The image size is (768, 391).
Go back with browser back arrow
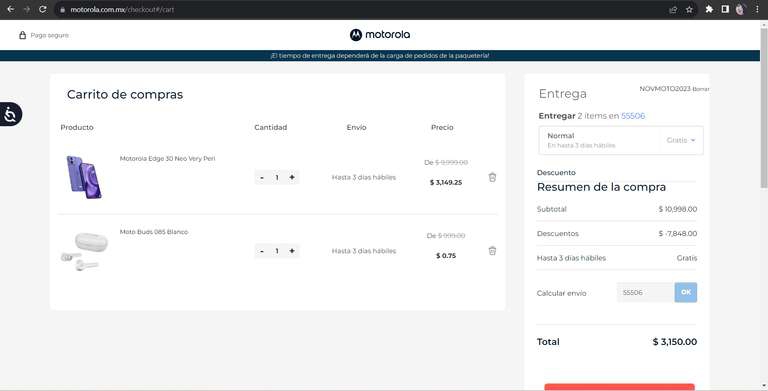coord(10,9)
